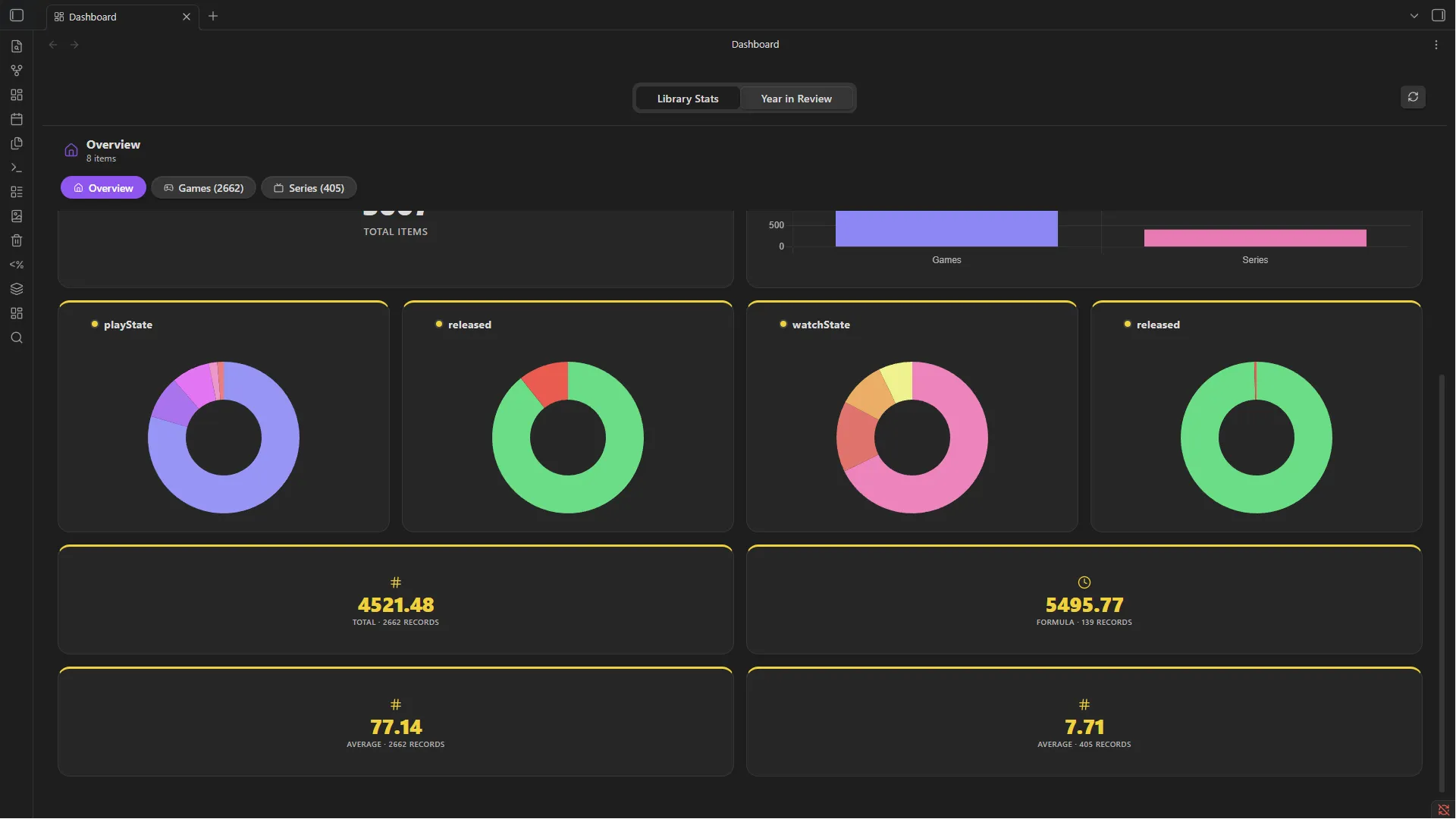1456x819 pixels.
Task: Click the 4521.48 total stat value
Action: click(x=396, y=605)
